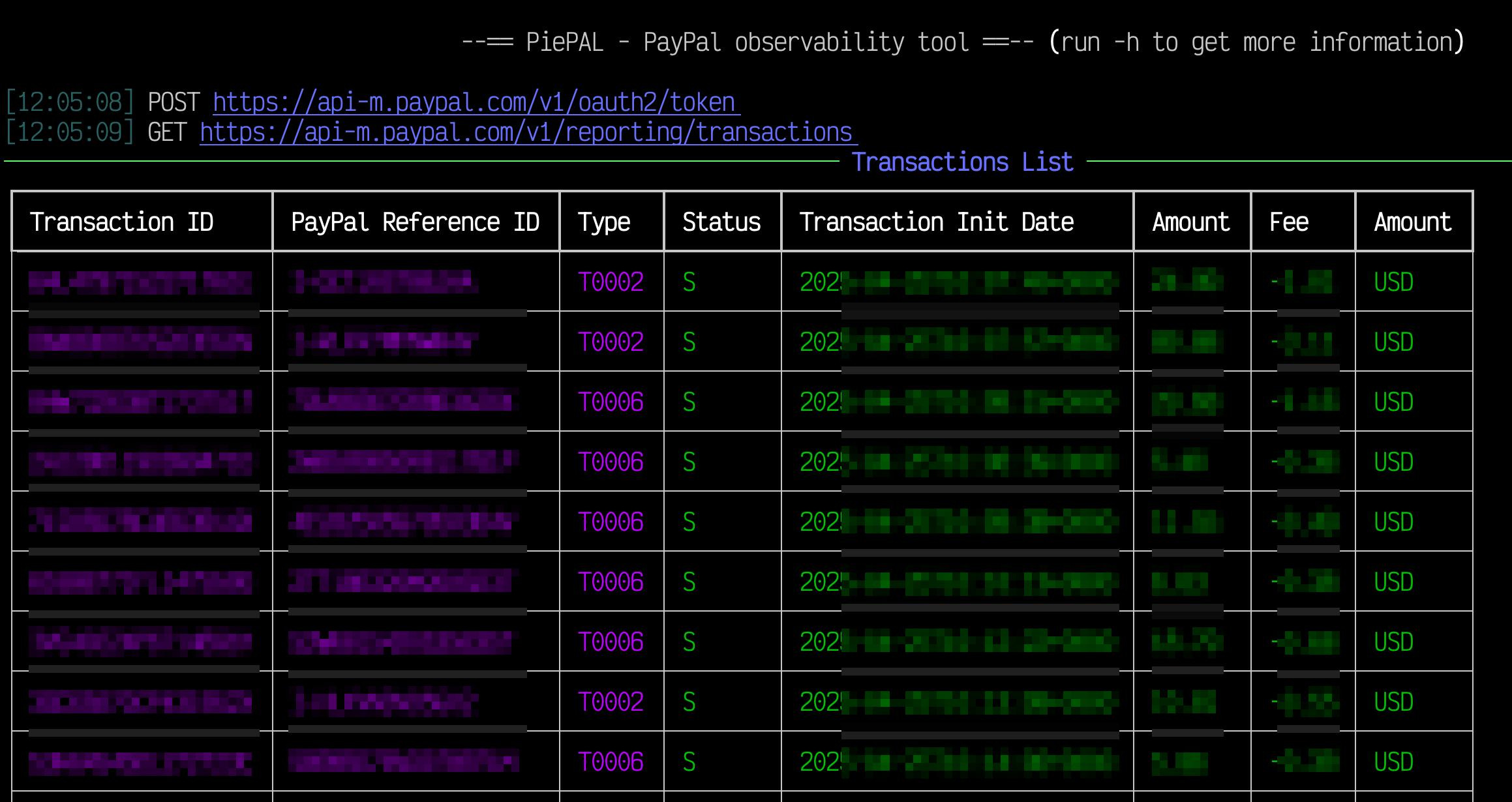Open the oauth2/token API link

coord(476,102)
